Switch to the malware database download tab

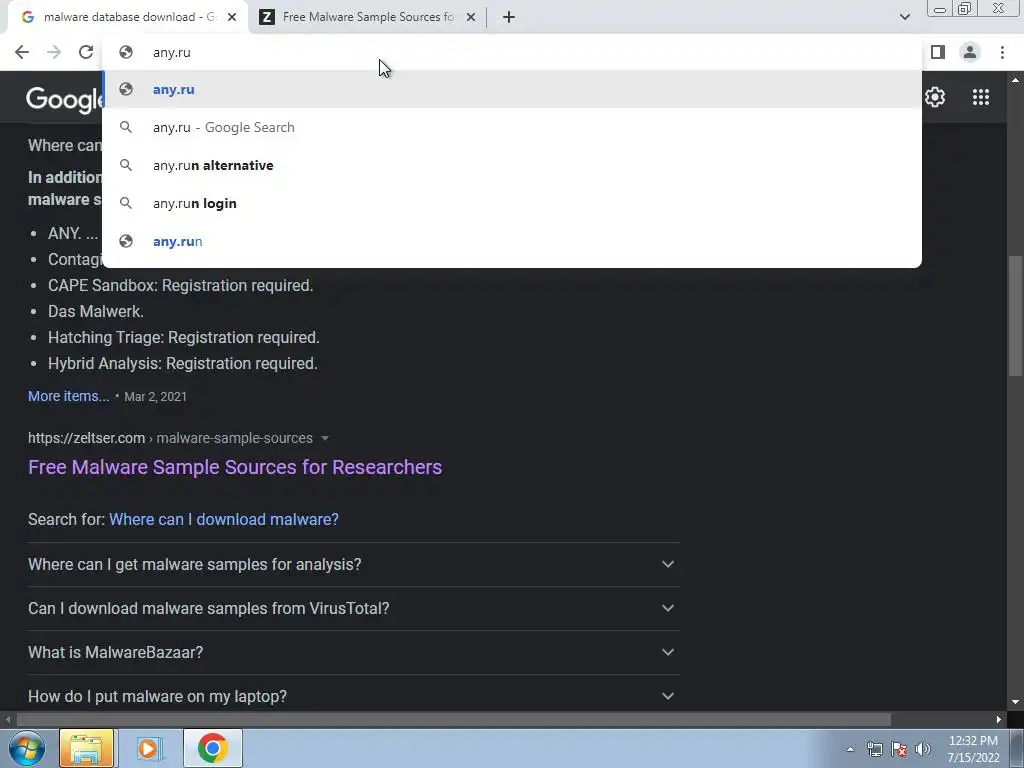[128, 17]
